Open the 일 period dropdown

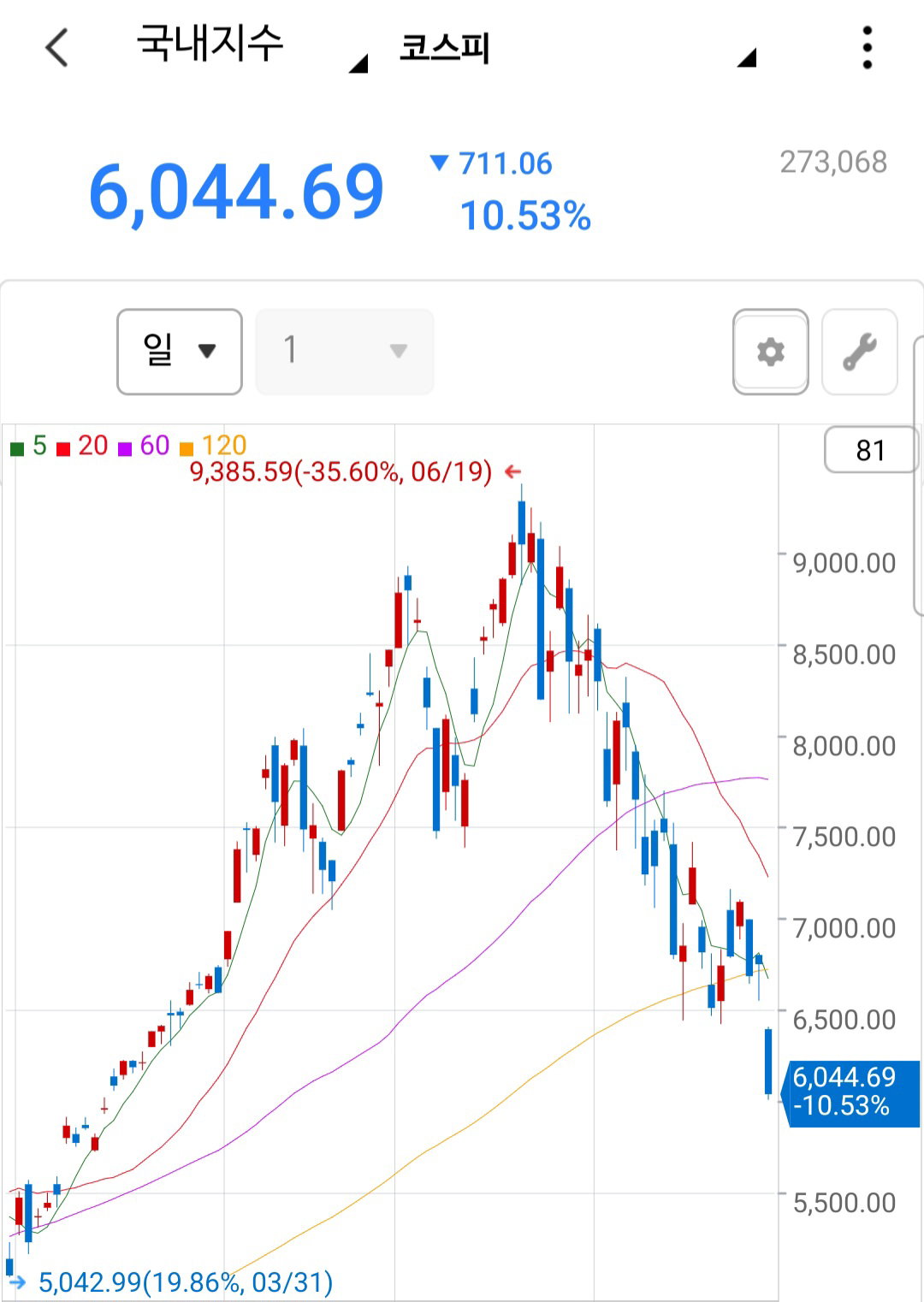[180, 352]
